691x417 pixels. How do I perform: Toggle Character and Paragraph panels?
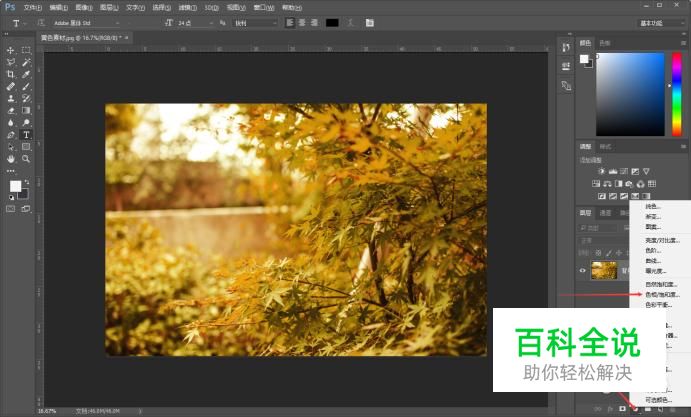(x=370, y=23)
